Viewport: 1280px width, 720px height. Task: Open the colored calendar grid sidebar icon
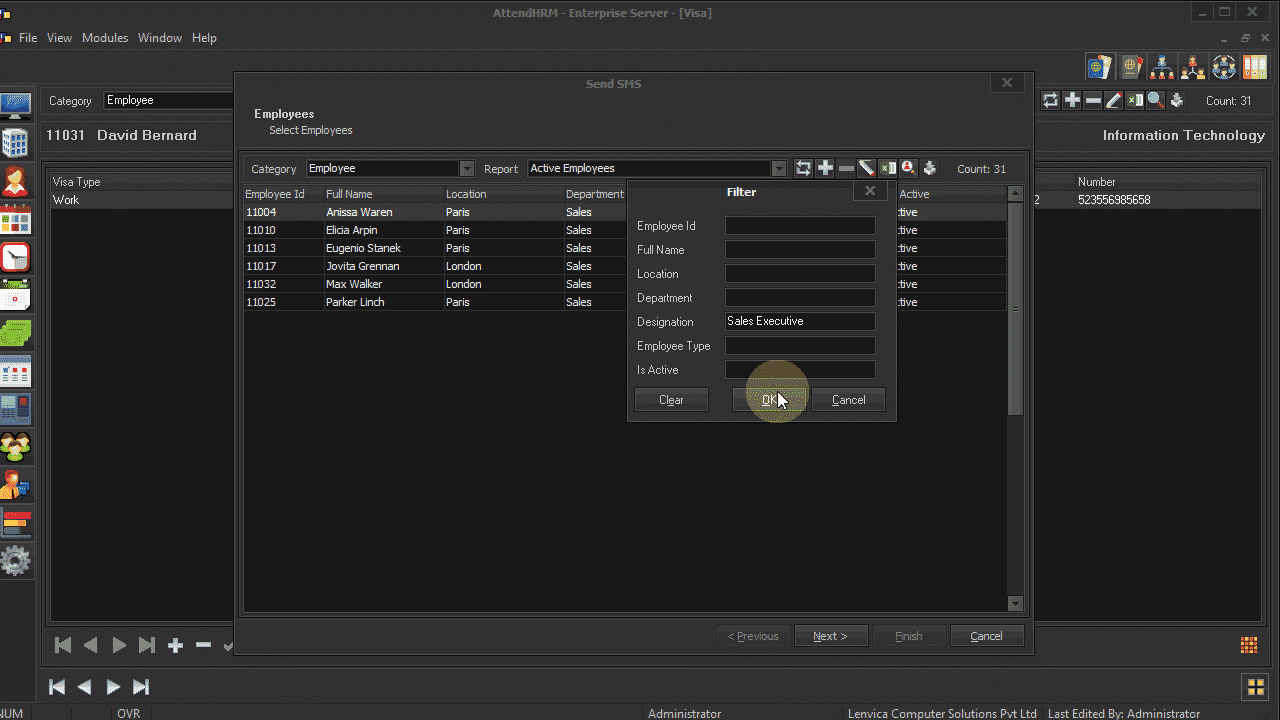point(15,219)
